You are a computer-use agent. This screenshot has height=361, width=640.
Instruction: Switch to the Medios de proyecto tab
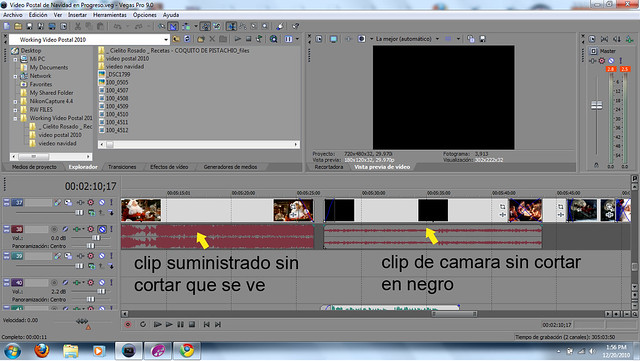(x=34, y=167)
